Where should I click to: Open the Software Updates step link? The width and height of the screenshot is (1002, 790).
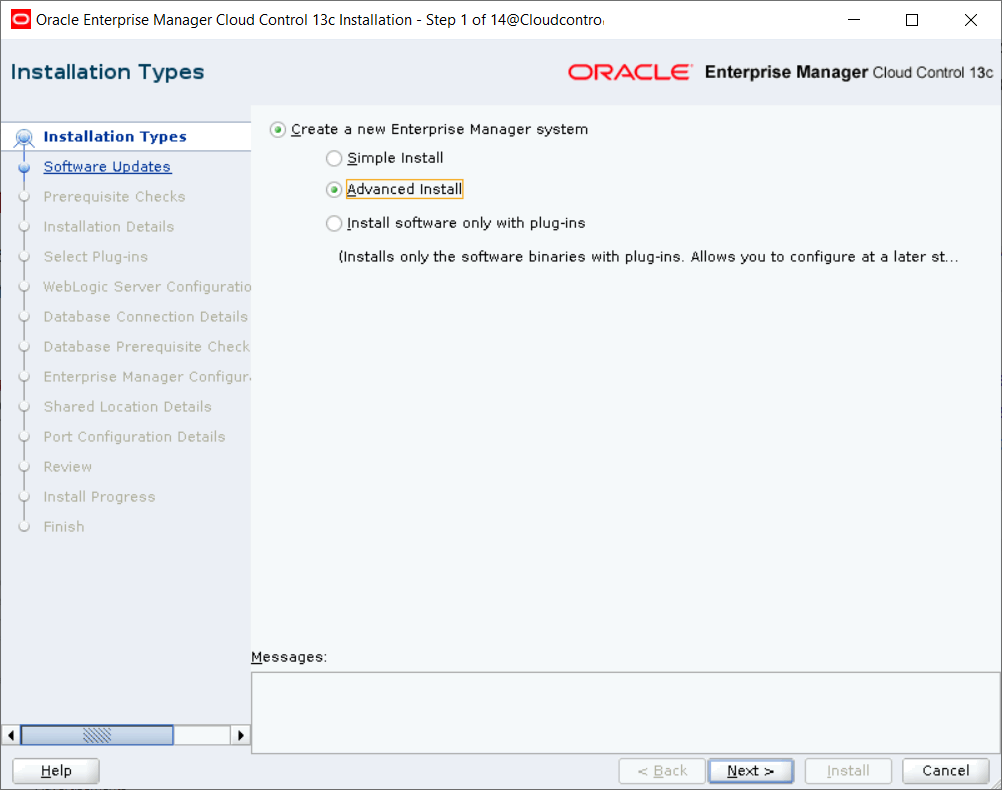107,167
